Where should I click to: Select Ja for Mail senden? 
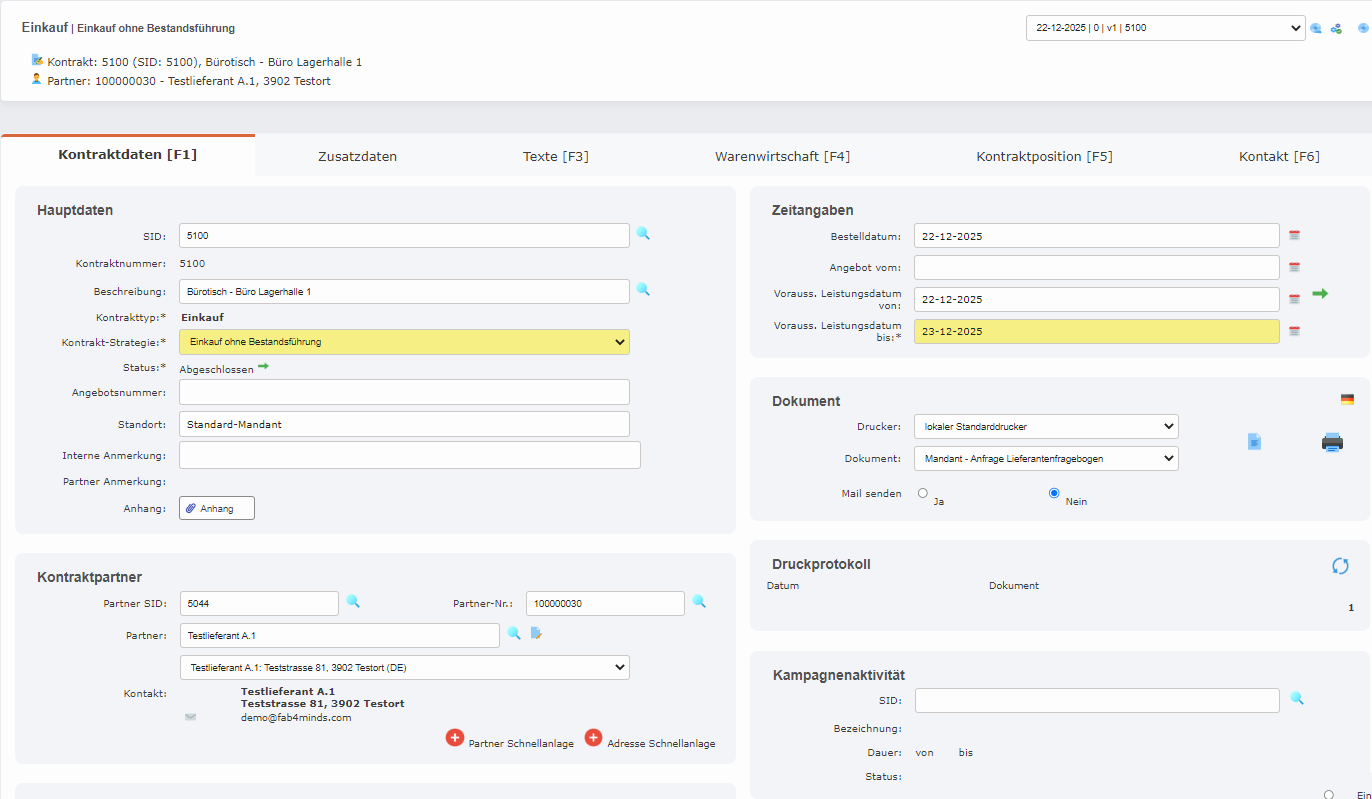pos(923,493)
